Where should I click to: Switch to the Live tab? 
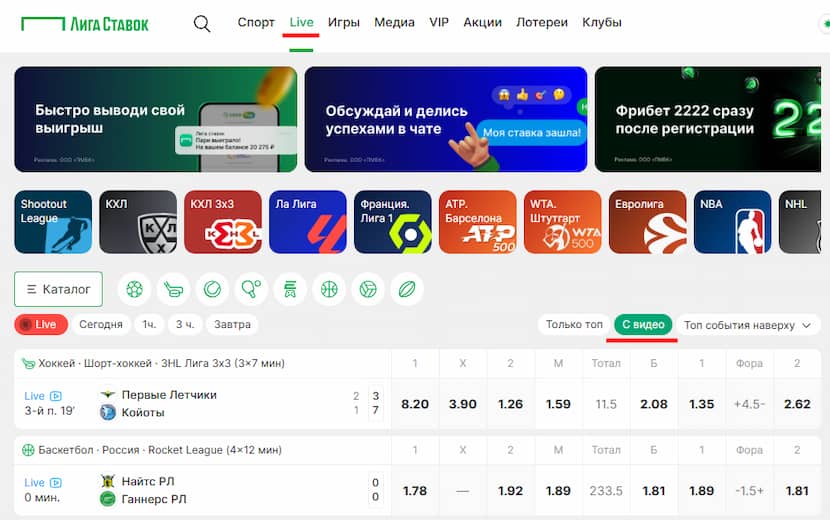pyautogui.click(x=301, y=22)
